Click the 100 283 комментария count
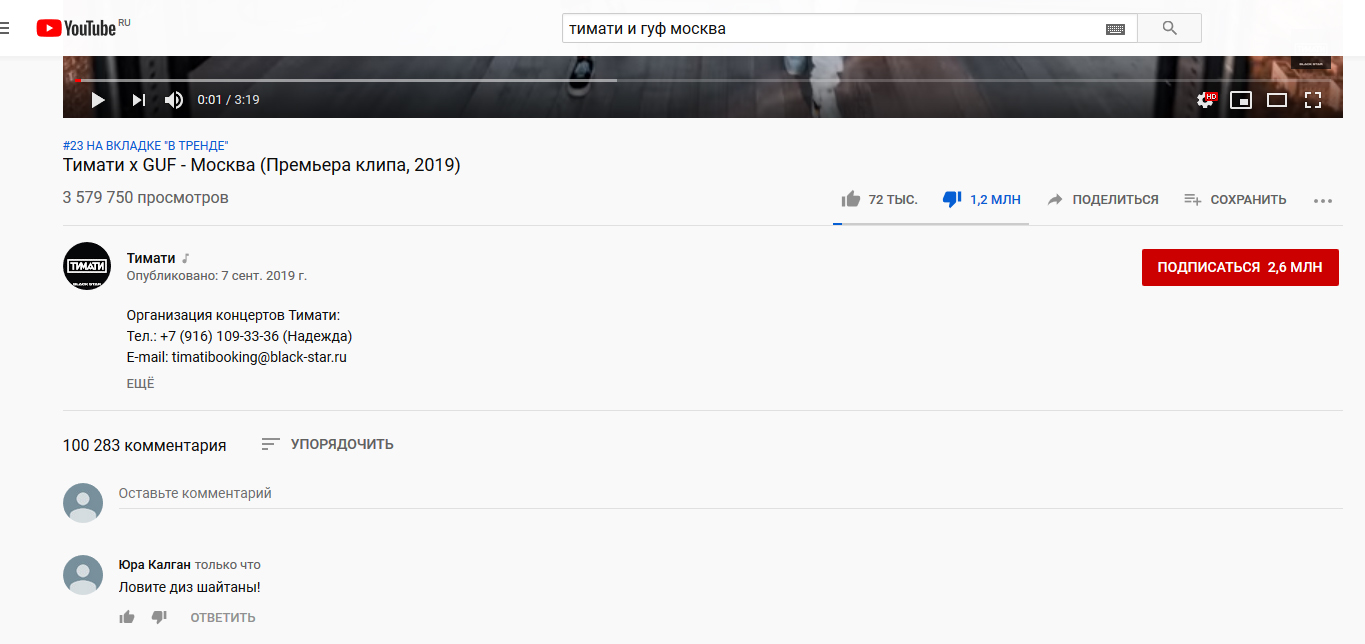This screenshot has width=1365, height=644. tap(145, 445)
